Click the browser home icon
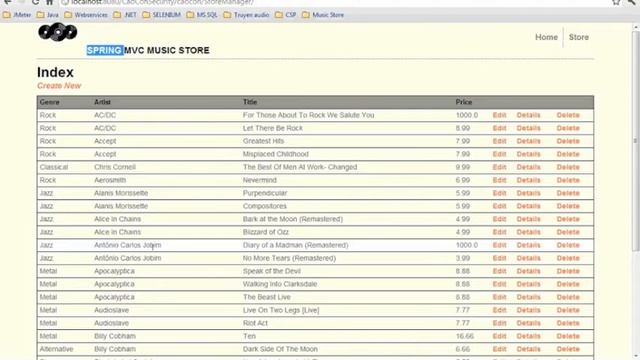The image size is (640, 360). [x=49, y=2]
